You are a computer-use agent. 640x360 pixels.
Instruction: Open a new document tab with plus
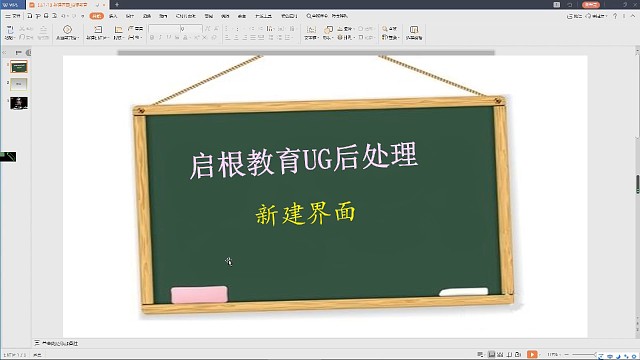tap(117, 4)
